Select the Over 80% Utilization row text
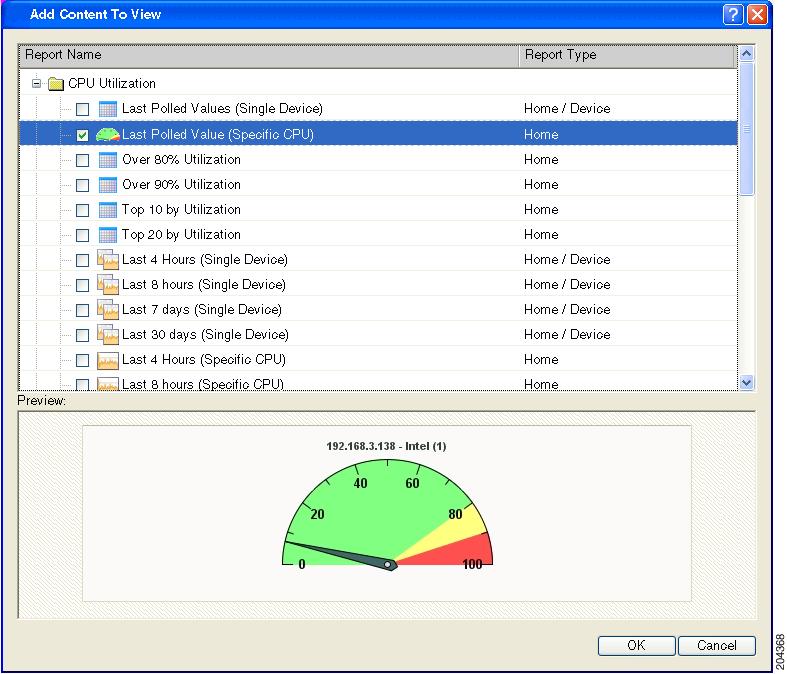This screenshot has width=787, height=674. (181, 160)
